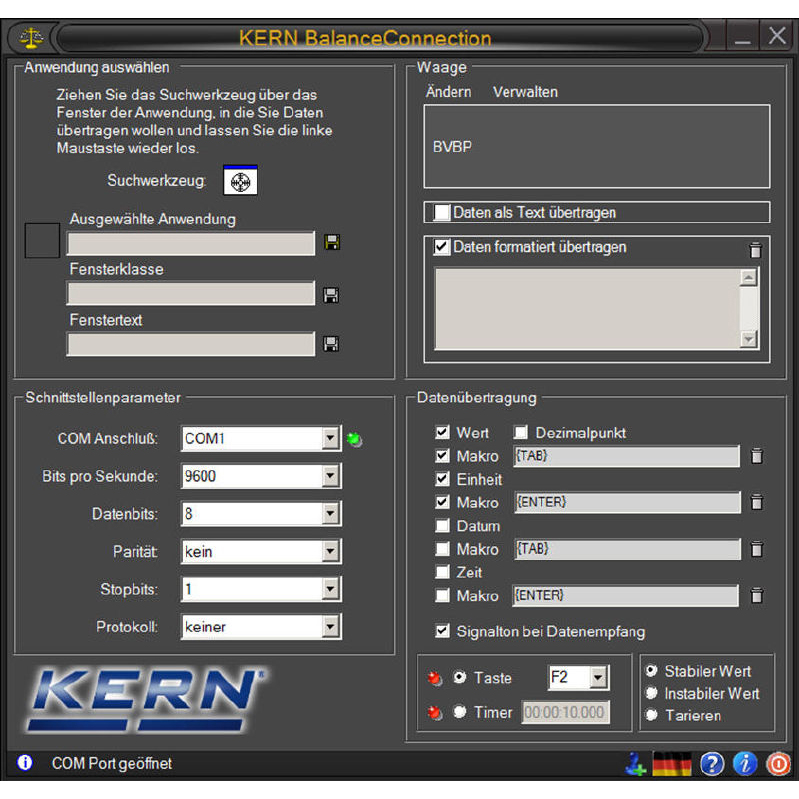Delete the first {TAB} Makro with trash icon
This screenshot has width=799, height=799.
[757, 456]
